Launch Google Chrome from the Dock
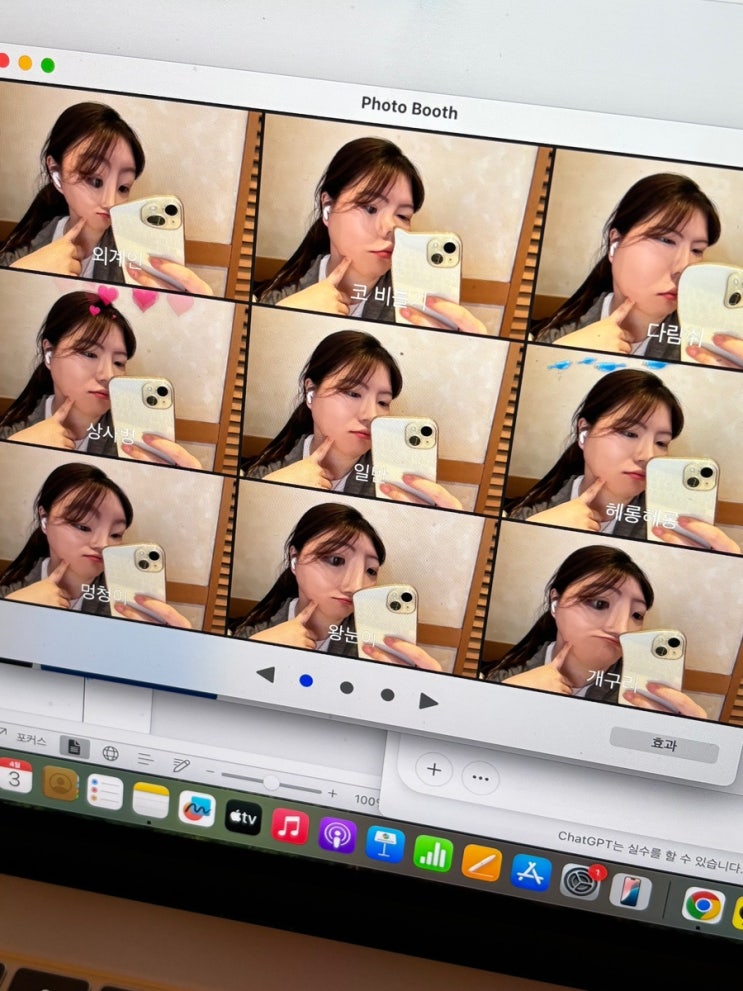 point(703,906)
